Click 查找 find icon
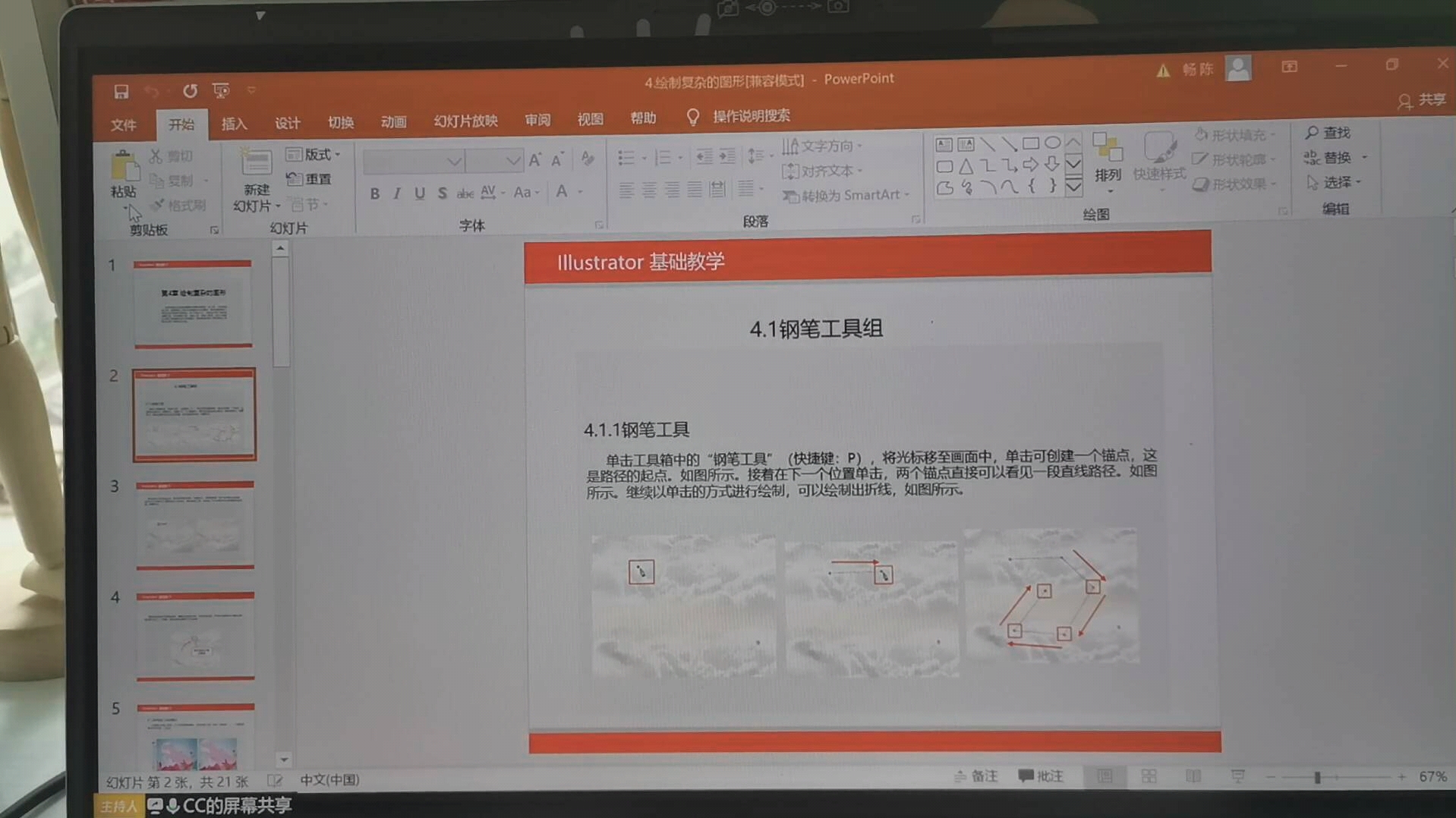Image resolution: width=1456 pixels, height=818 pixels. point(1328,133)
